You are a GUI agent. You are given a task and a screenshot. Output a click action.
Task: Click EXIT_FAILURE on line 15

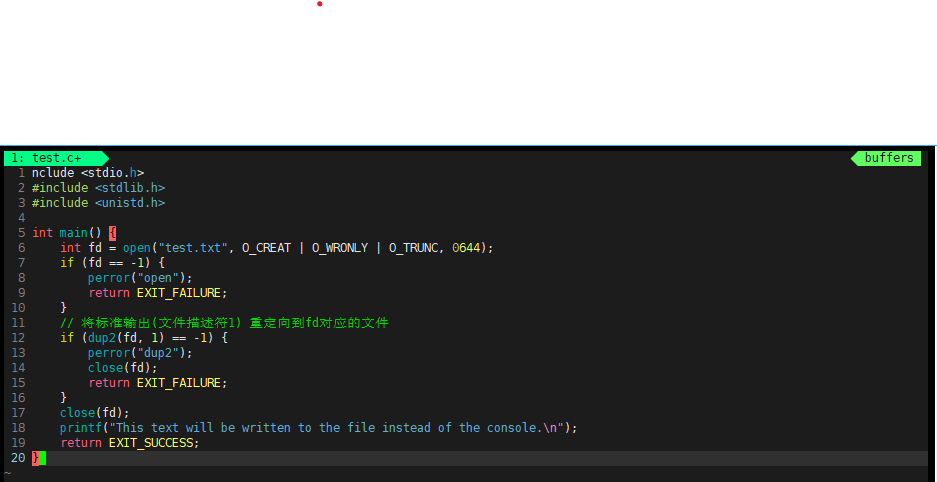click(x=179, y=383)
